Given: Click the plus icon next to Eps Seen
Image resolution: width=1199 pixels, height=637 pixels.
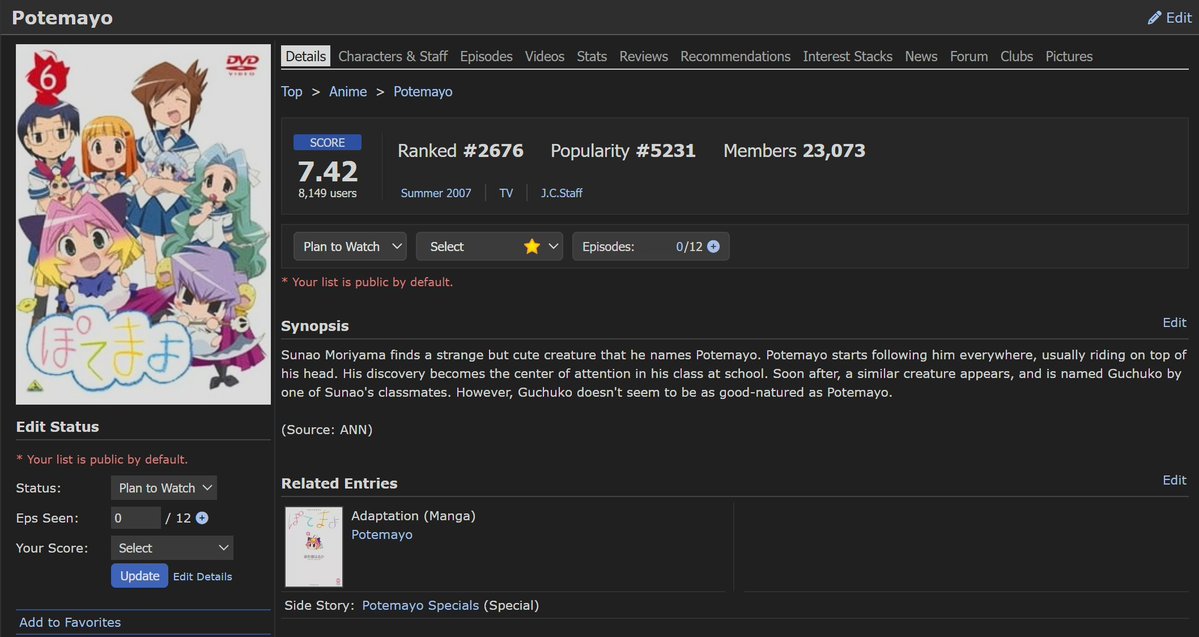Looking at the screenshot, I should coord(202,518).
